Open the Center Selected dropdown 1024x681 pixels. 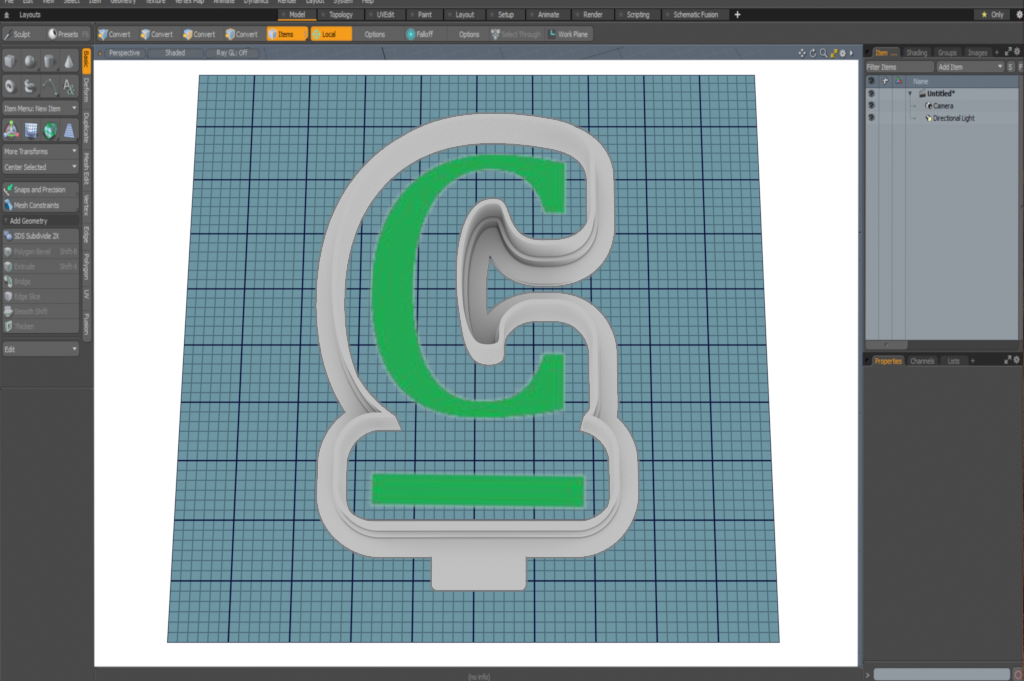(x=40, y=167)
